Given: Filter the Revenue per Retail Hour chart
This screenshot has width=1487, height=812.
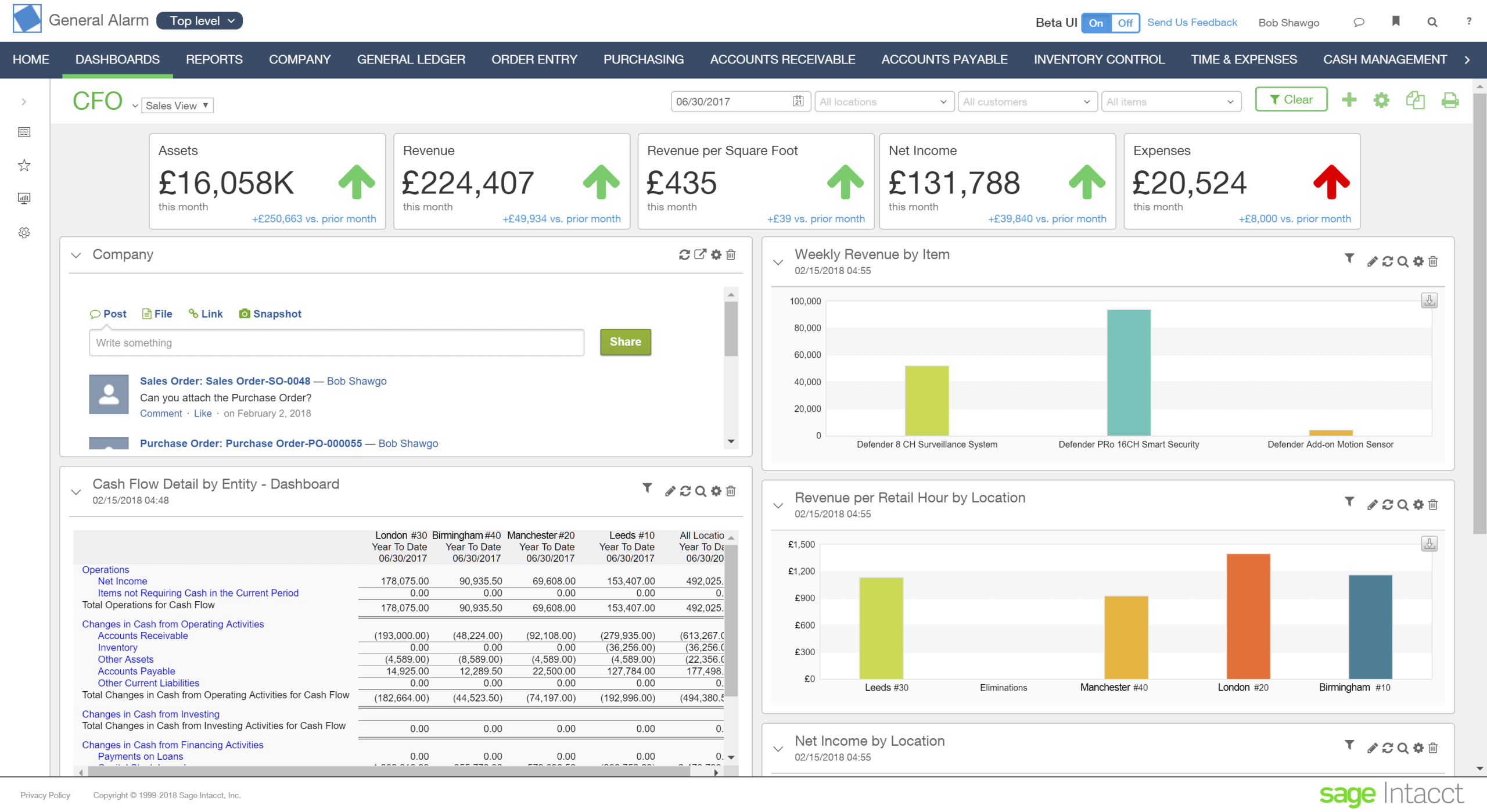Looking at the screenshot, I should click(1349, 504).
